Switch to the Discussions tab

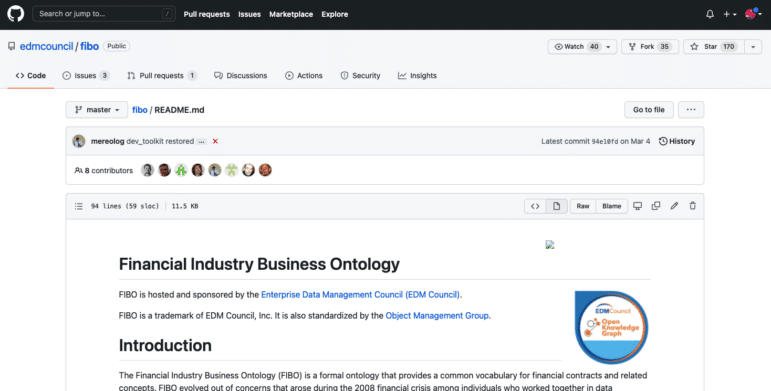point(240,76)
